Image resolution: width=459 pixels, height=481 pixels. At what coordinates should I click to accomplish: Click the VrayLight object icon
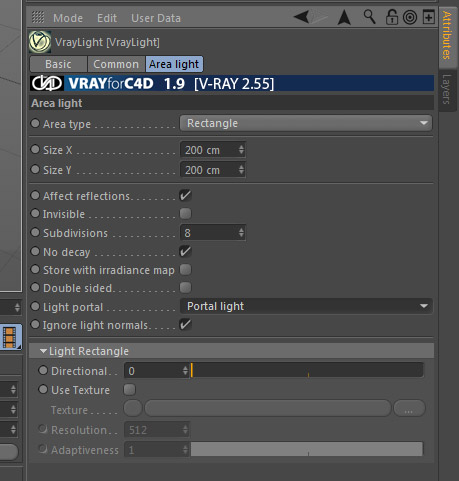pos(40,42)
